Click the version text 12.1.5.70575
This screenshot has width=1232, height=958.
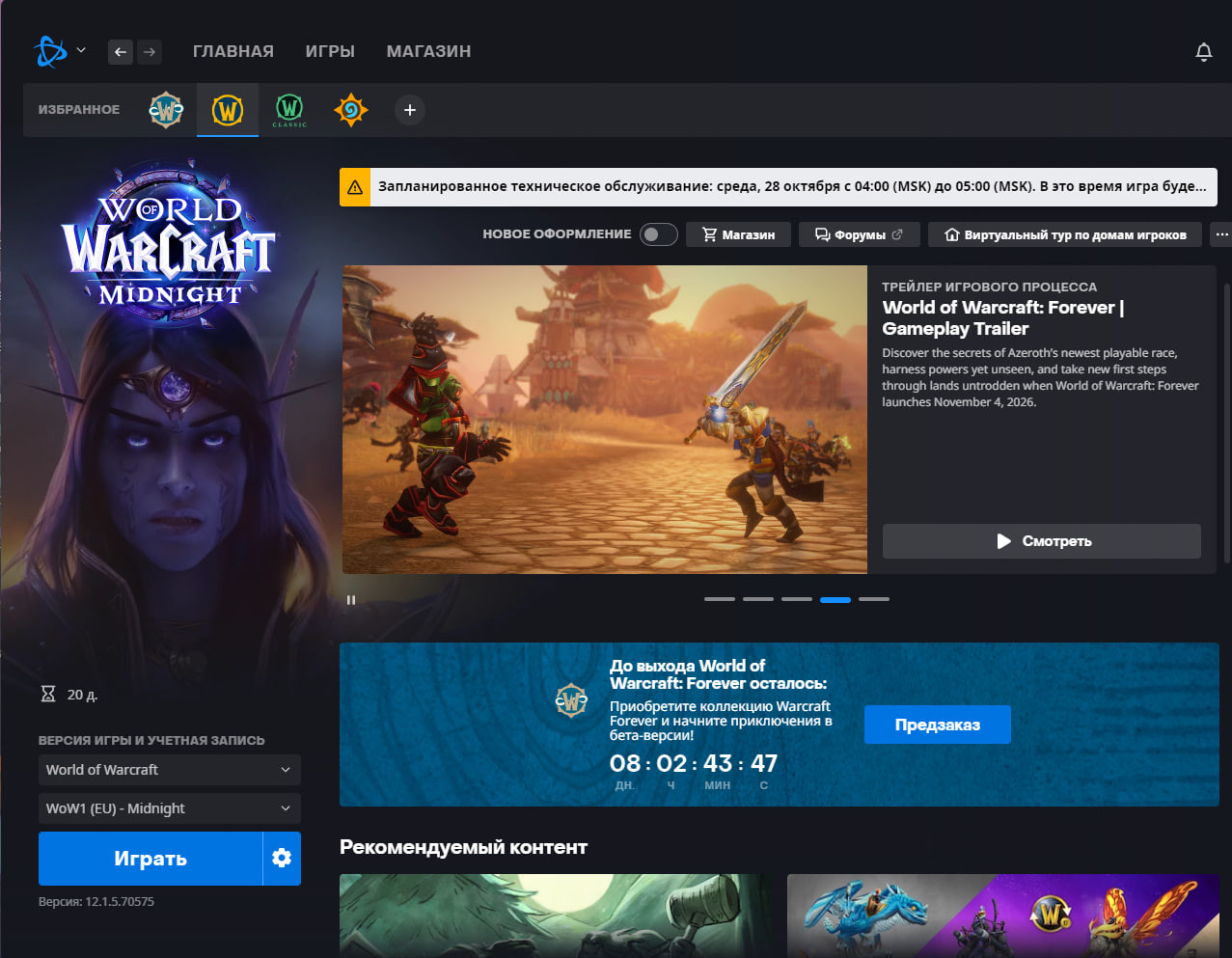(96, 902)
